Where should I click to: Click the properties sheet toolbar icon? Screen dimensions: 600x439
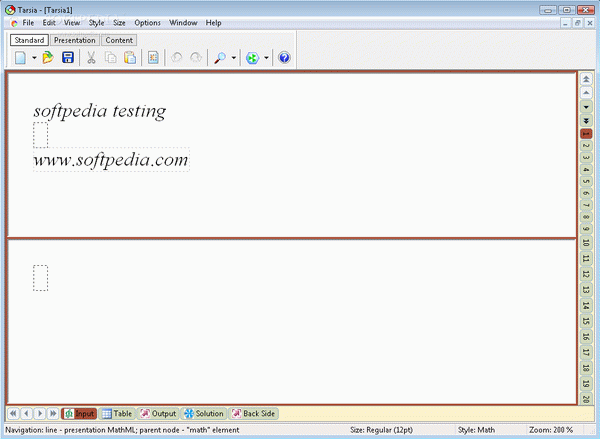pyautogui.click(x=153, y=58)
